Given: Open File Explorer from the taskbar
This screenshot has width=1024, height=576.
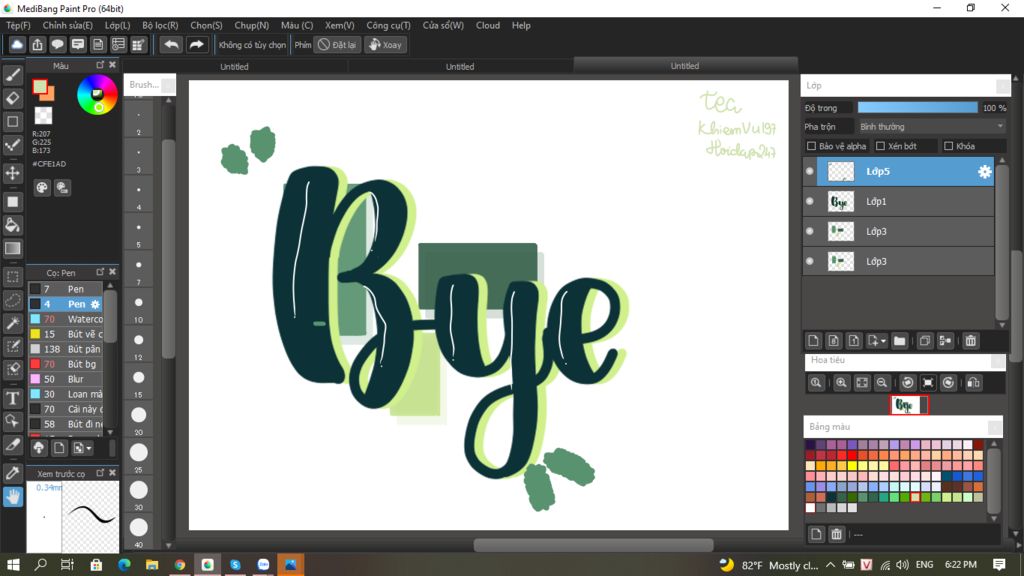Looking at the screenshot, I should (x=152, y=565).
